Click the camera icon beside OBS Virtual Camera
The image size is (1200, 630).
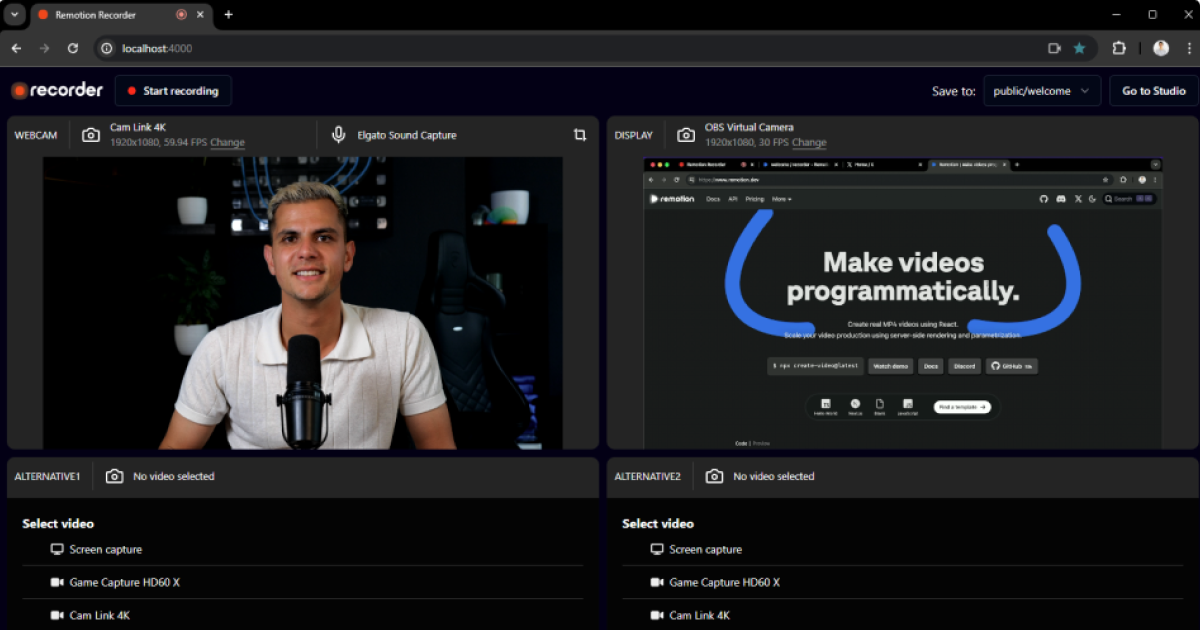pyautogui.click(x=686, y=135)
